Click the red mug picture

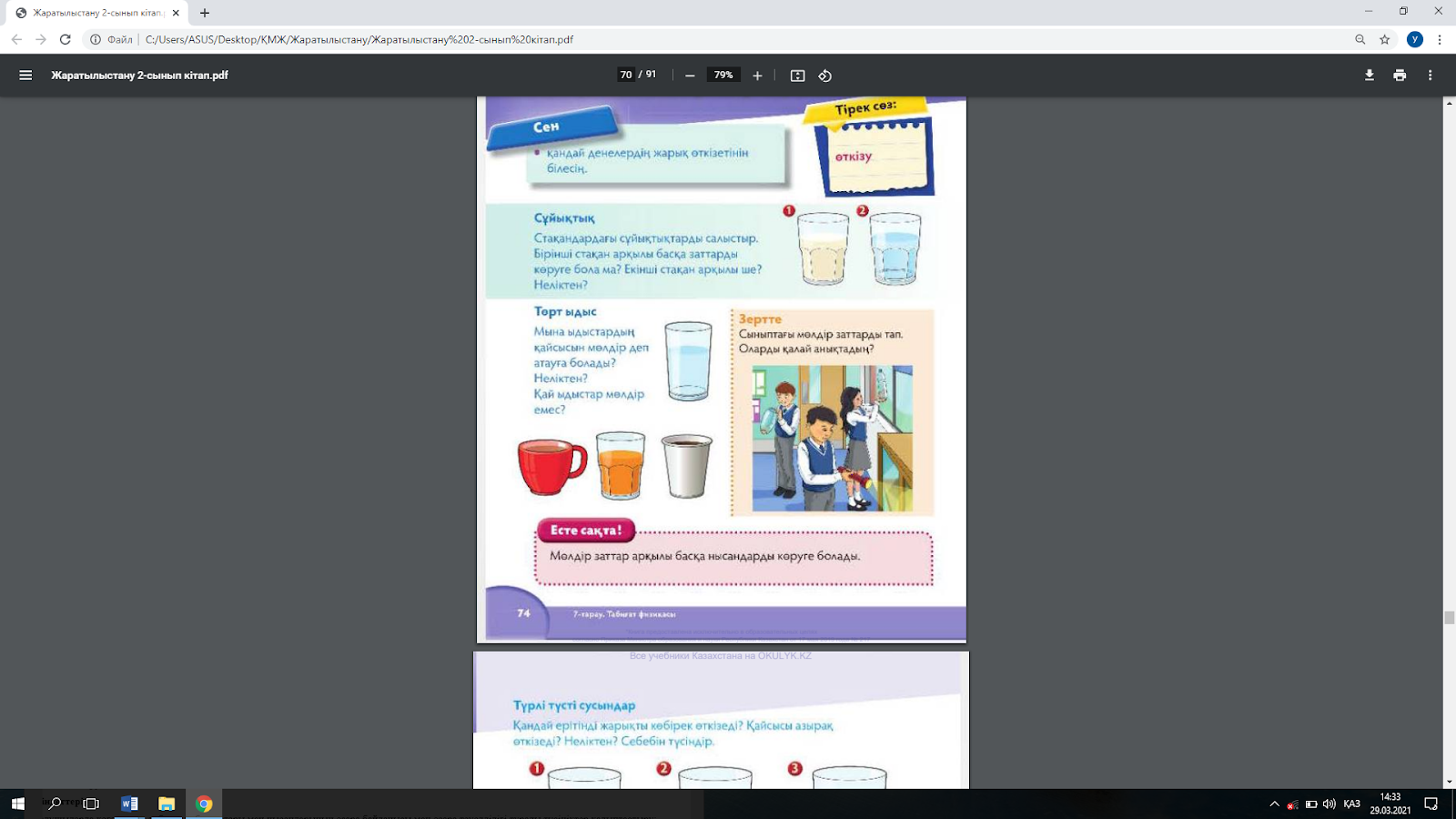[x=551, y=467]
